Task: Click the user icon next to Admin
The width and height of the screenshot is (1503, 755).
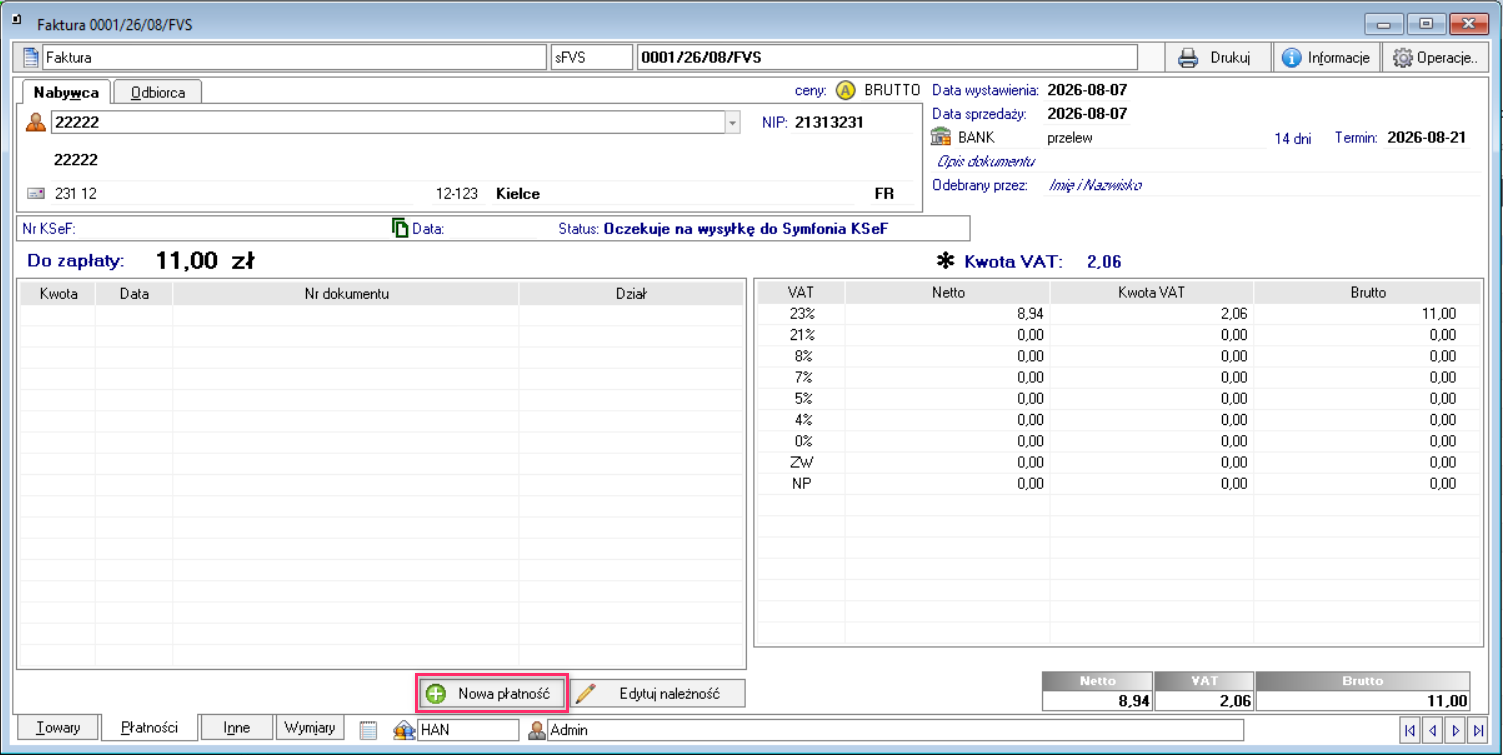Action: click(x=537, y=730)
